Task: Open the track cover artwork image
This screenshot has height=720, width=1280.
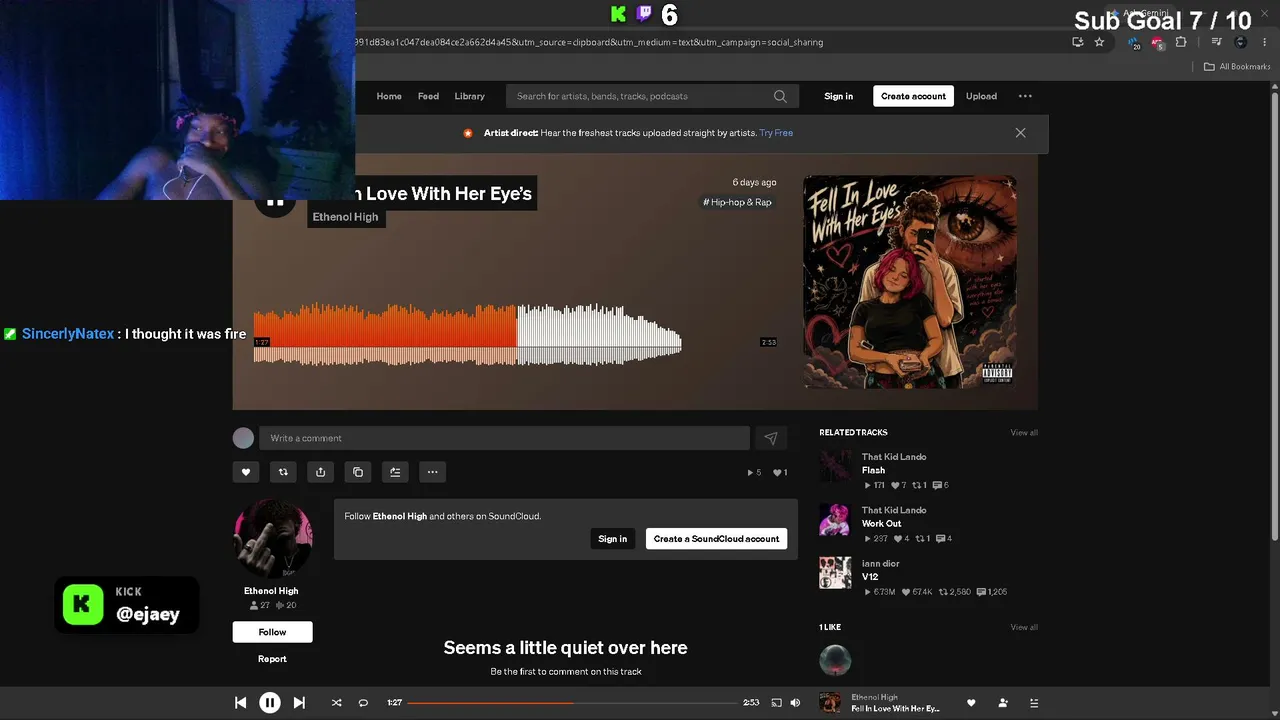Action: tap(910, 281)
